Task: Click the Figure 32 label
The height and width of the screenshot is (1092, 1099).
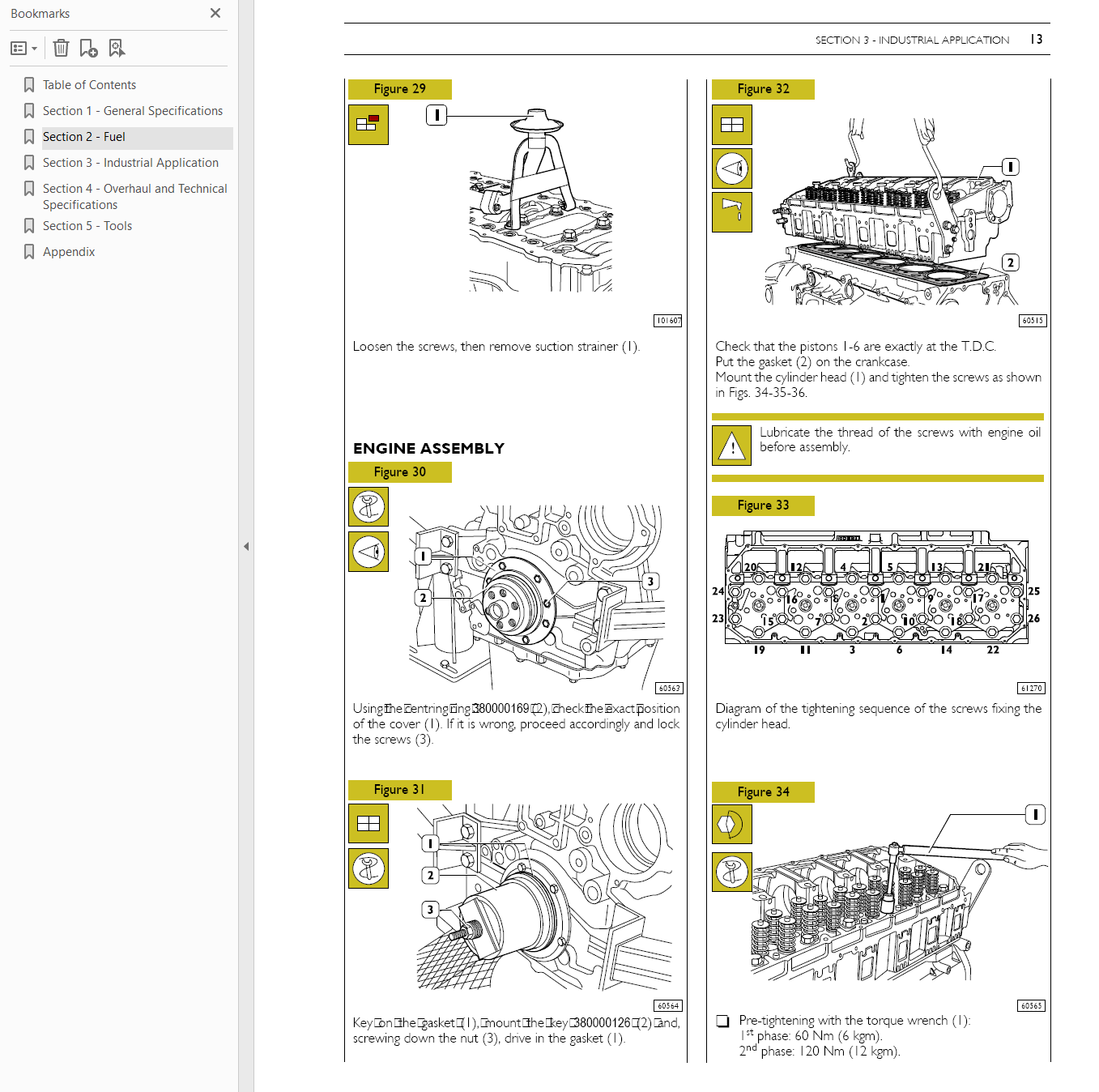Action: [x=763, y=89]
